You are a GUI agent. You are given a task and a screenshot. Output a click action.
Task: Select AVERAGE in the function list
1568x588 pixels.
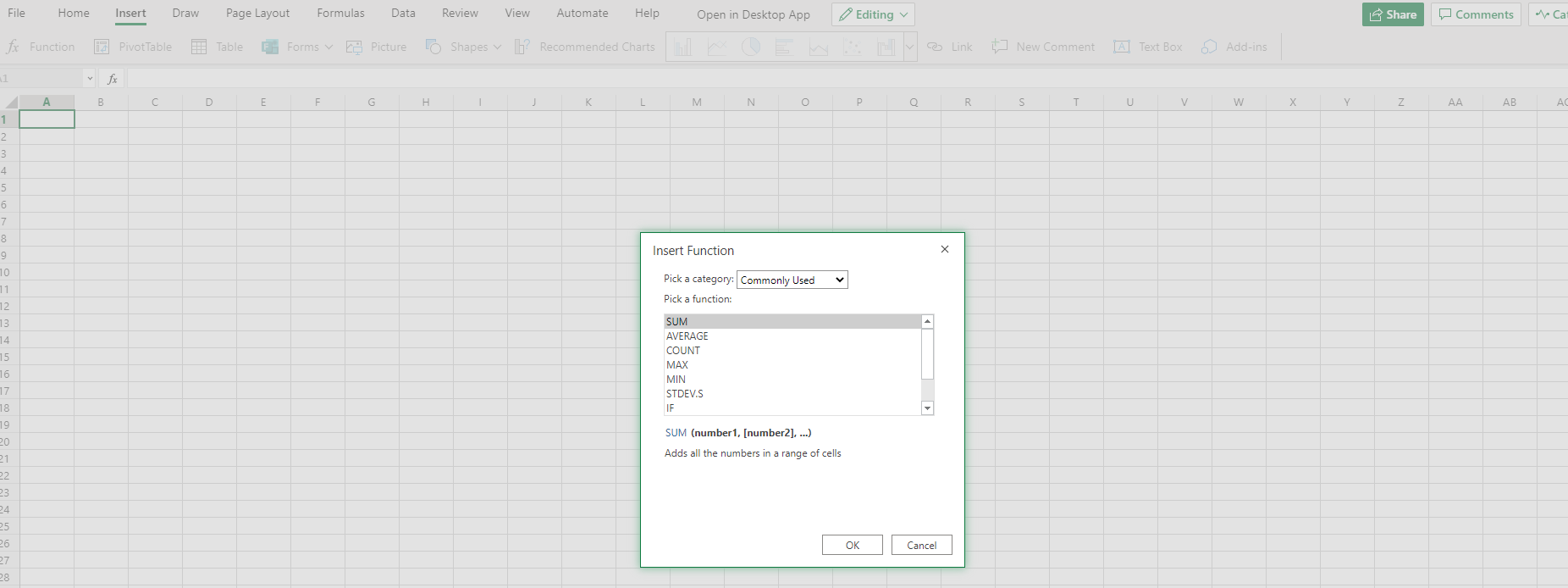[687, 336]
